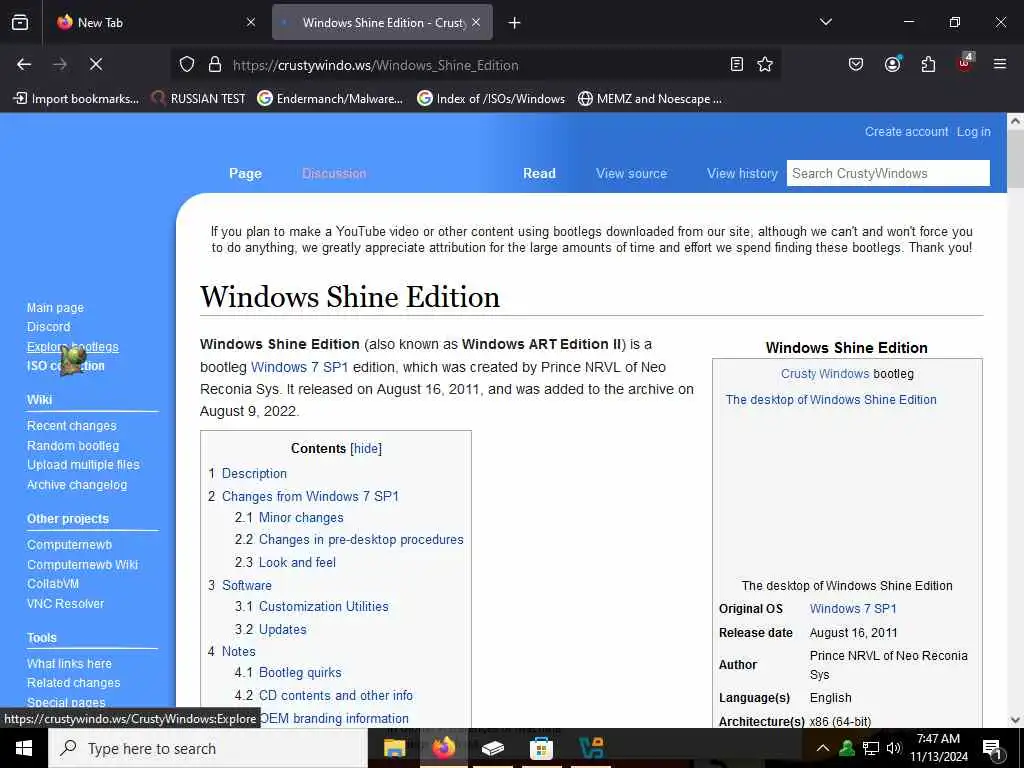Open What links here link
Viewport: 1024px width, 768px height.
coord(69,664)
